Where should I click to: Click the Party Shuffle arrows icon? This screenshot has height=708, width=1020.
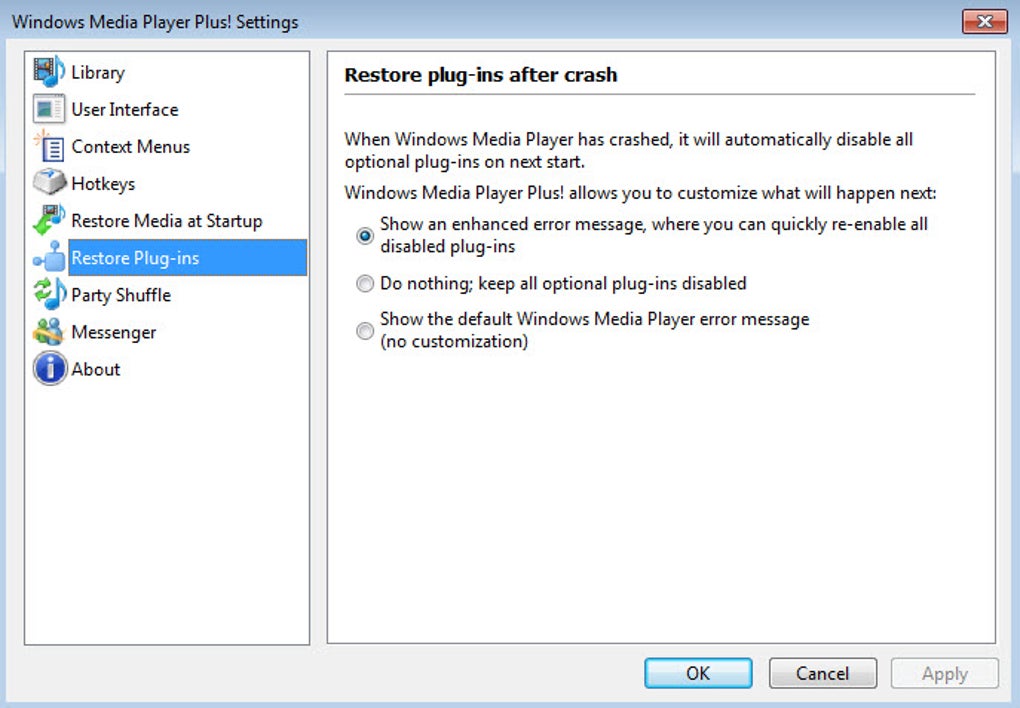[x=49, y=294]
